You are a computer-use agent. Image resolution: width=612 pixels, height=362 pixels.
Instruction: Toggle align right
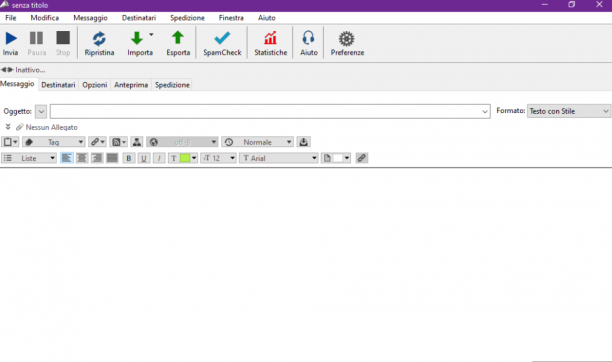coord(97,158)
